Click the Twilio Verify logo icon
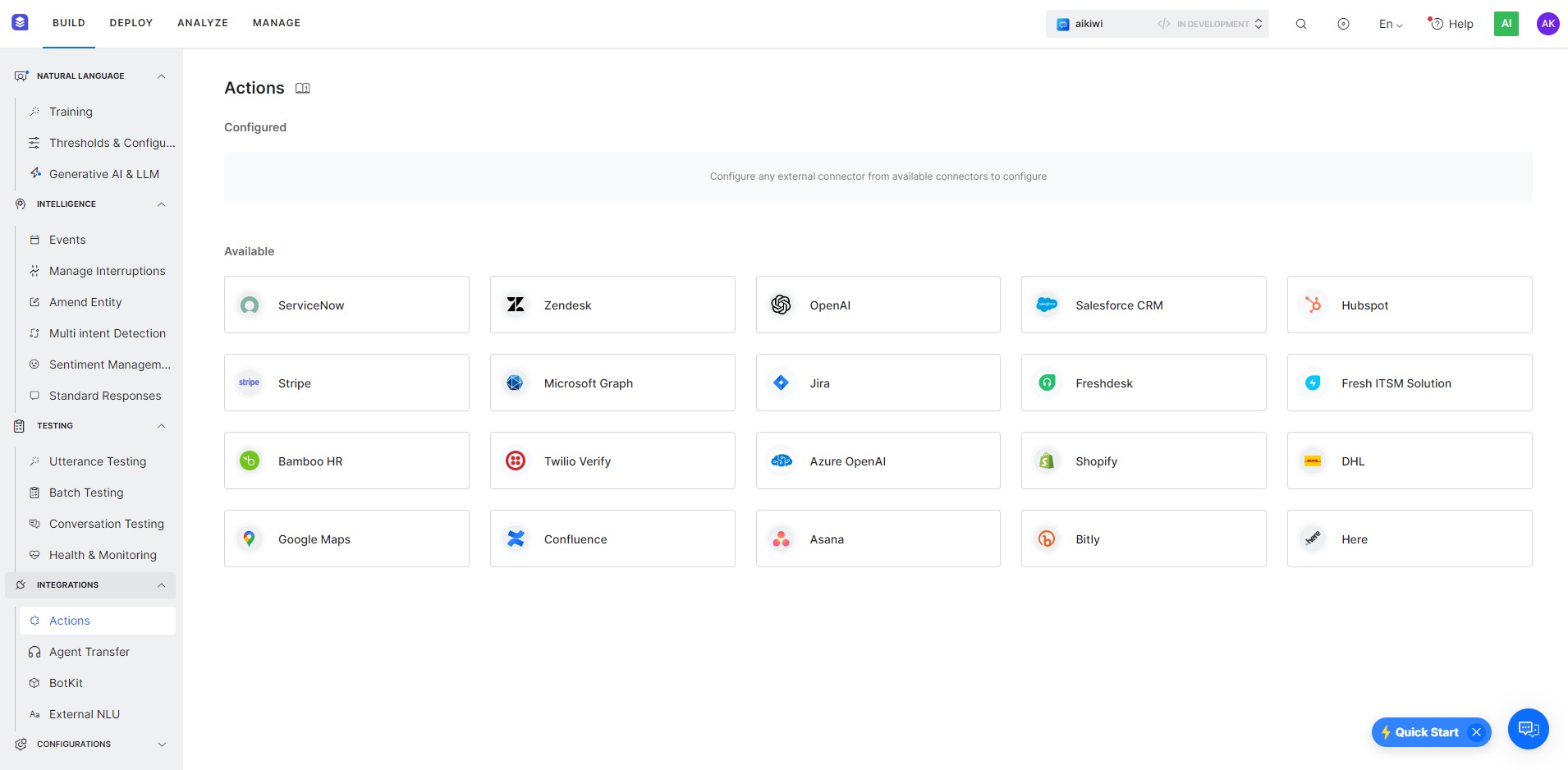The height and width of the screenshot is (770, 1568). [x=516, y=461]
